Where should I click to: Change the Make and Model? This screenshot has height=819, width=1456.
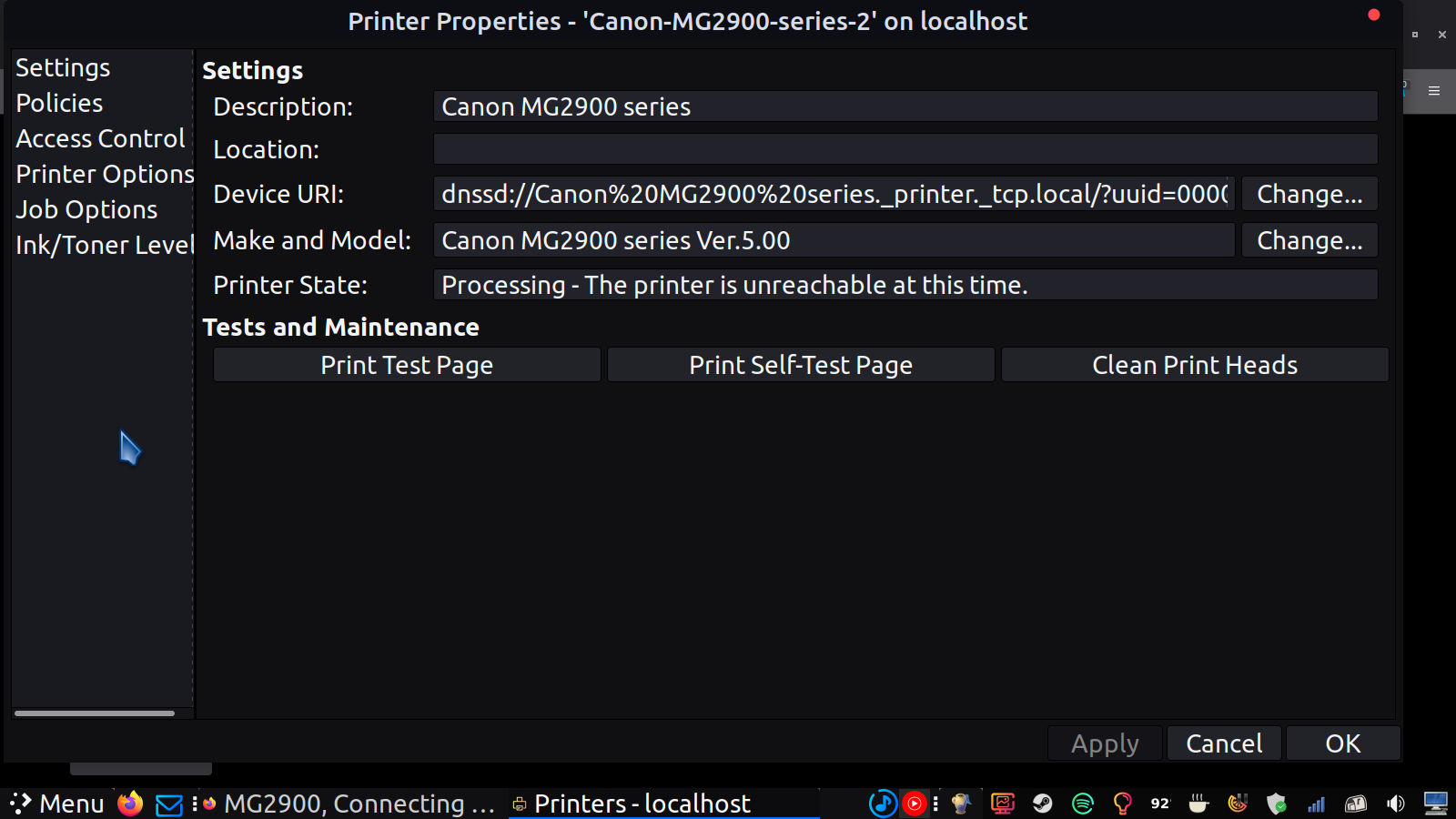click(x=1309, y=240)
